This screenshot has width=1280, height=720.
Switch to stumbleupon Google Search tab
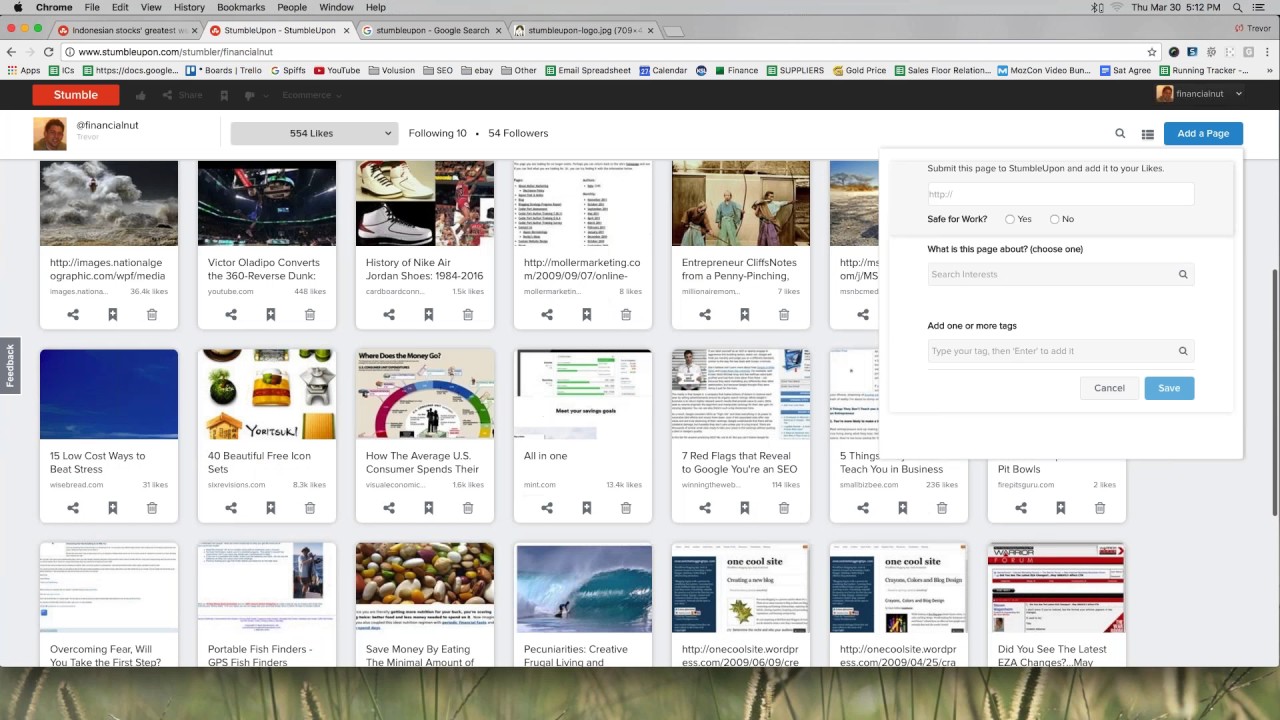(431, 30)
